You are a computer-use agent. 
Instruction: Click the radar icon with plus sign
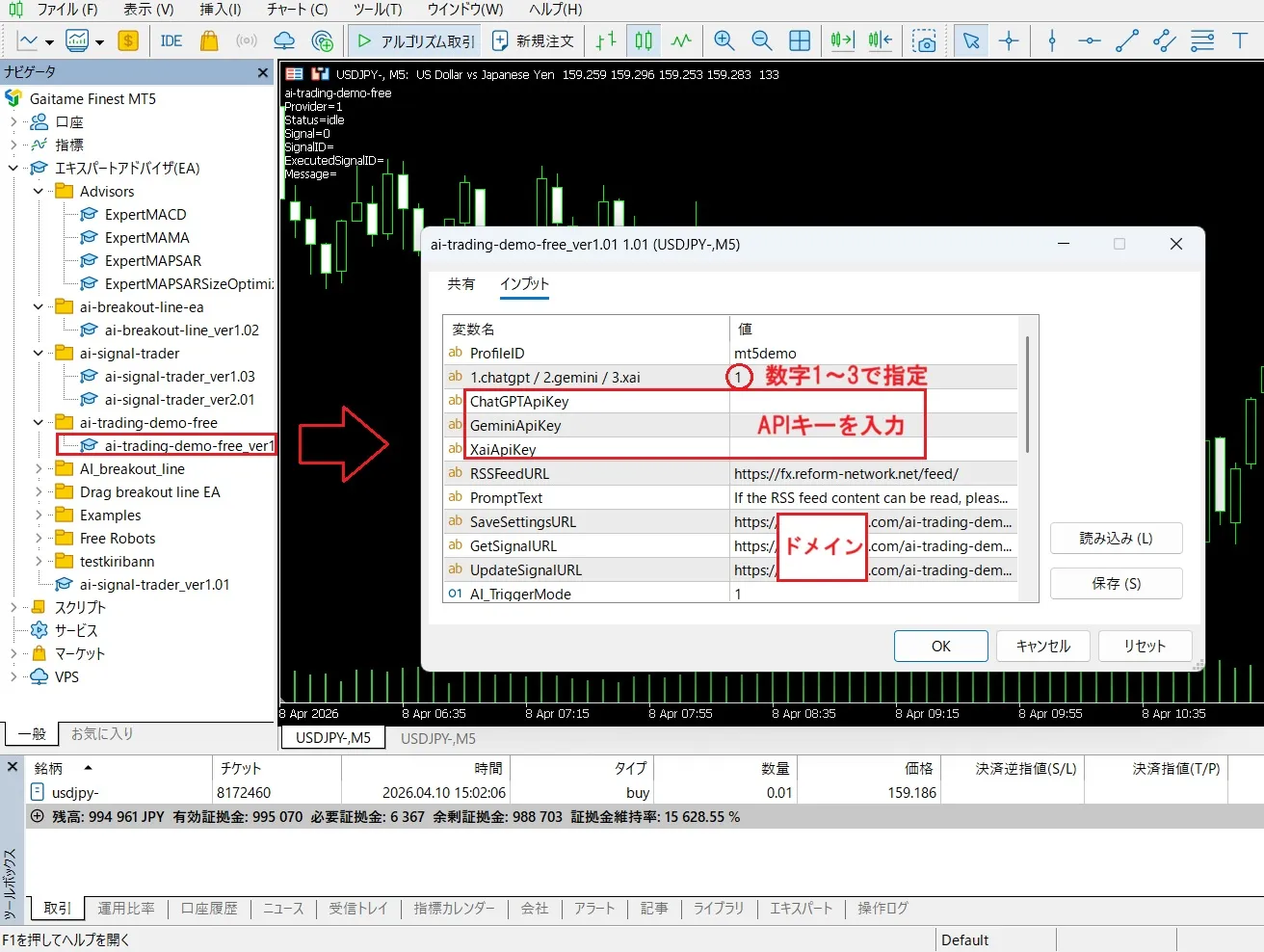point(323,40)
